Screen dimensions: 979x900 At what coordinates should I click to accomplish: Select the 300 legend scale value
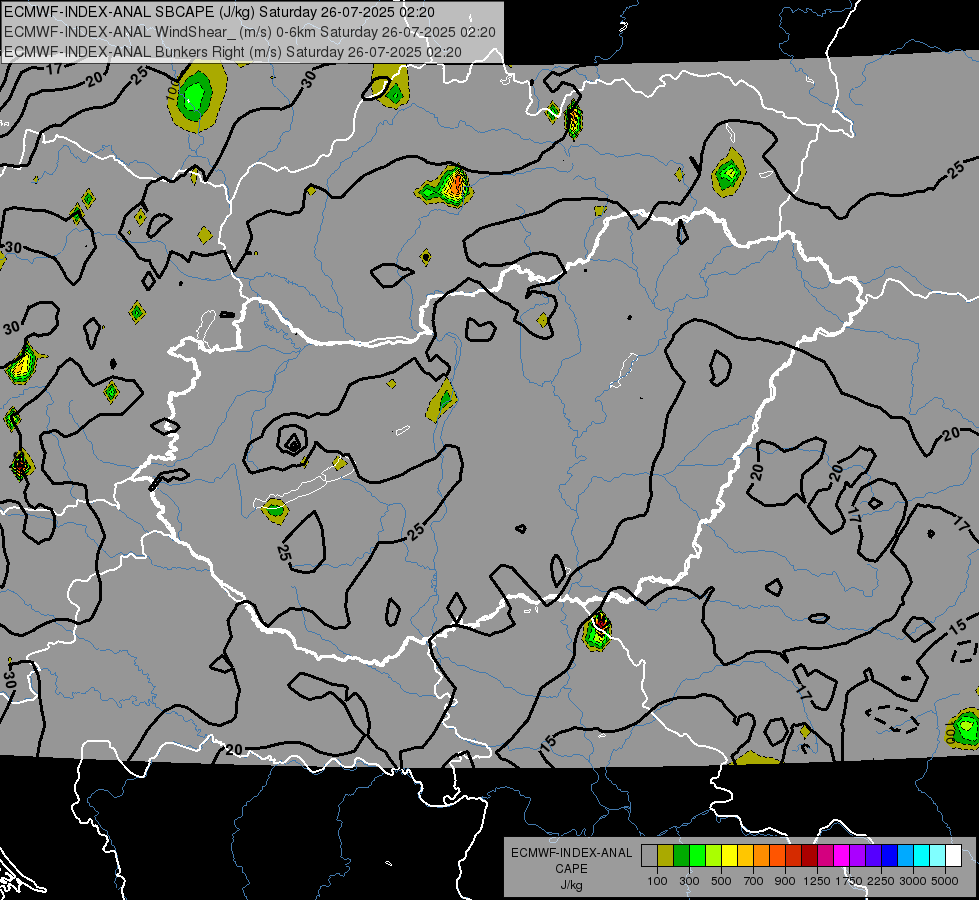(689, 881)
